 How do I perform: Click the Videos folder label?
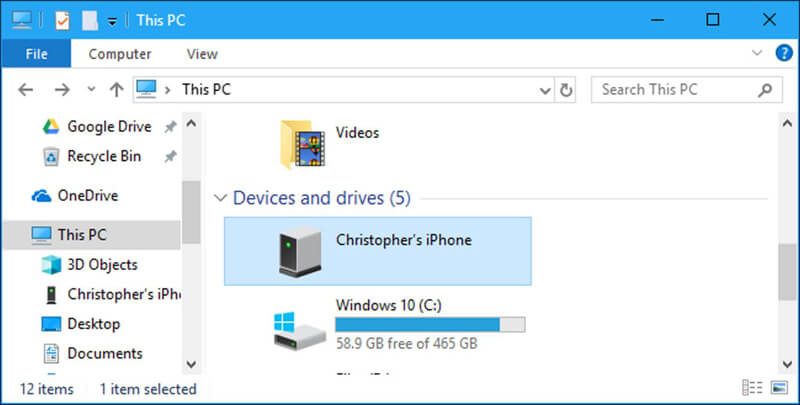tap(357, 133)
